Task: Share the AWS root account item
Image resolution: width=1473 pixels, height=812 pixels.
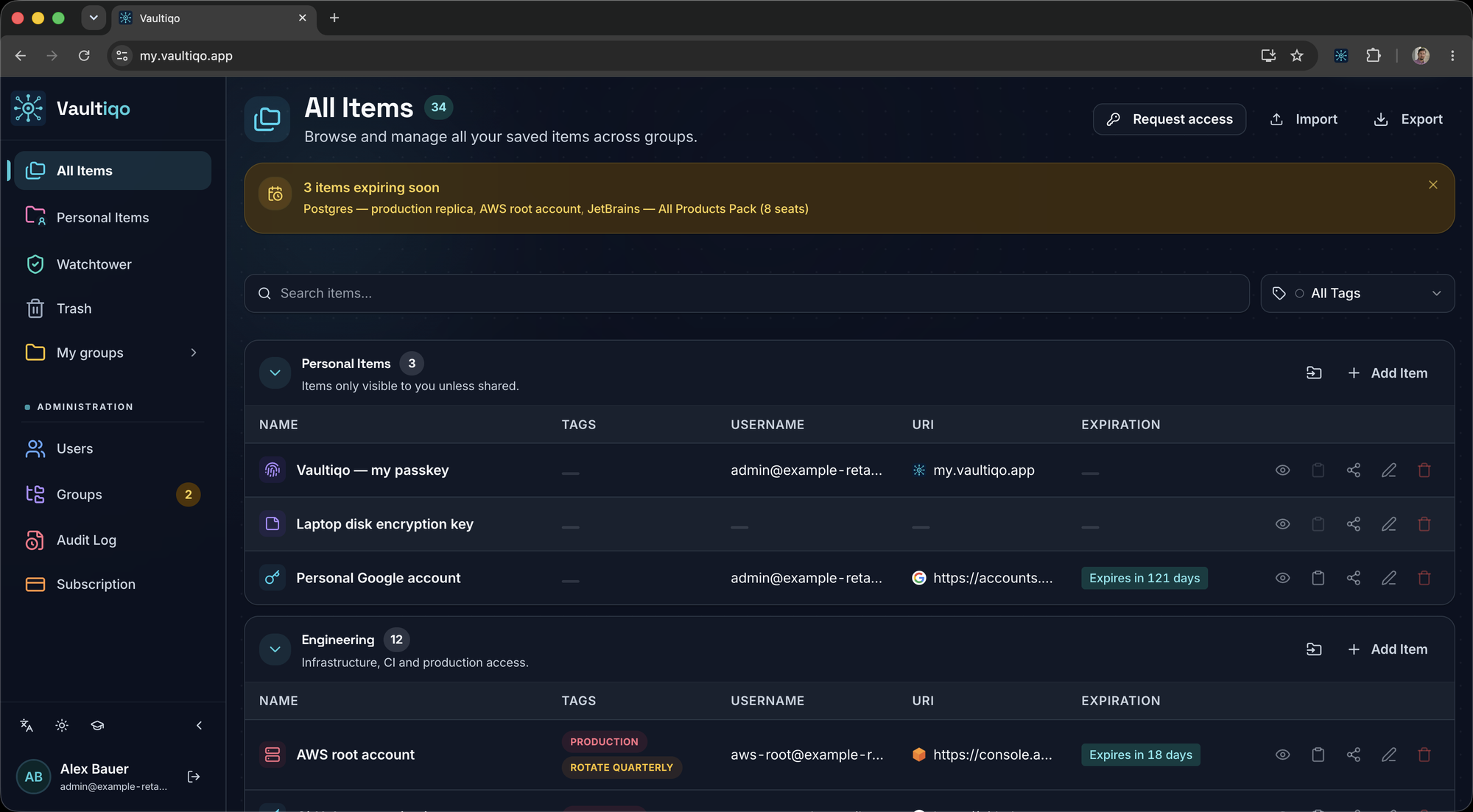Action: pos(1353,755)
